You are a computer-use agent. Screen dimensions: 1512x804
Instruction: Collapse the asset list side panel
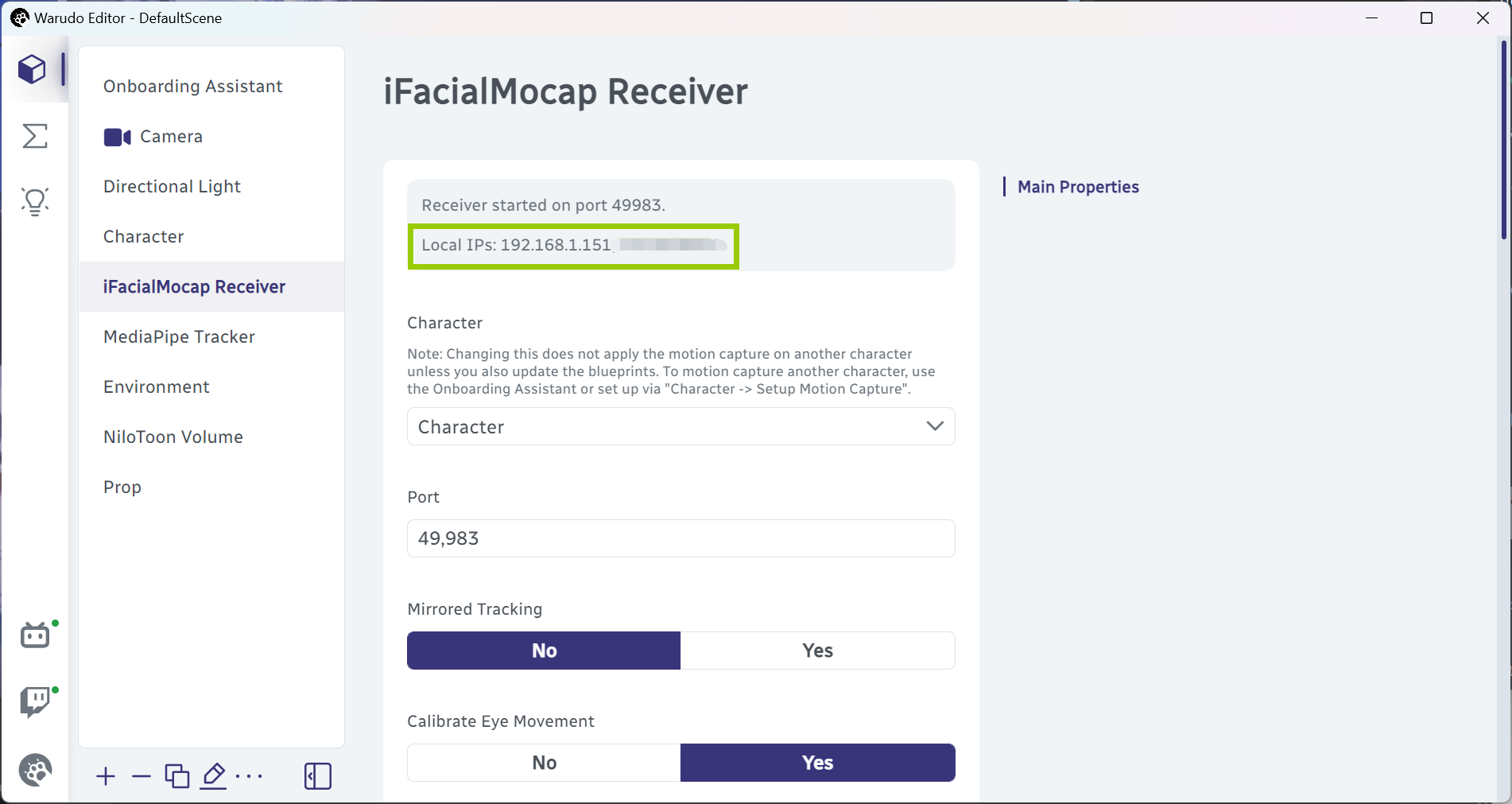click(x=317, y=776)
